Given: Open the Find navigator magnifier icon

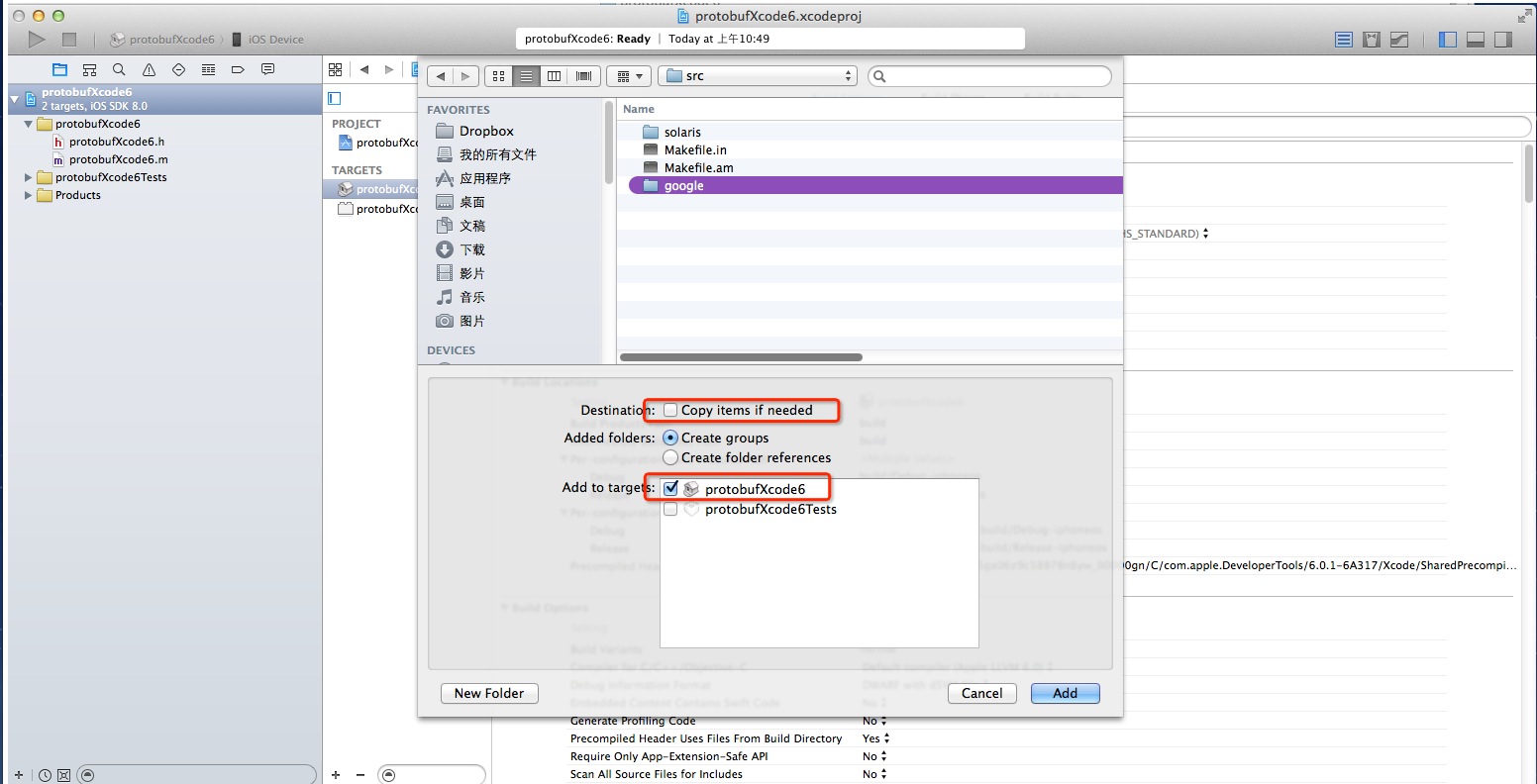Looking at the screenshot, I should click(119, 69).
